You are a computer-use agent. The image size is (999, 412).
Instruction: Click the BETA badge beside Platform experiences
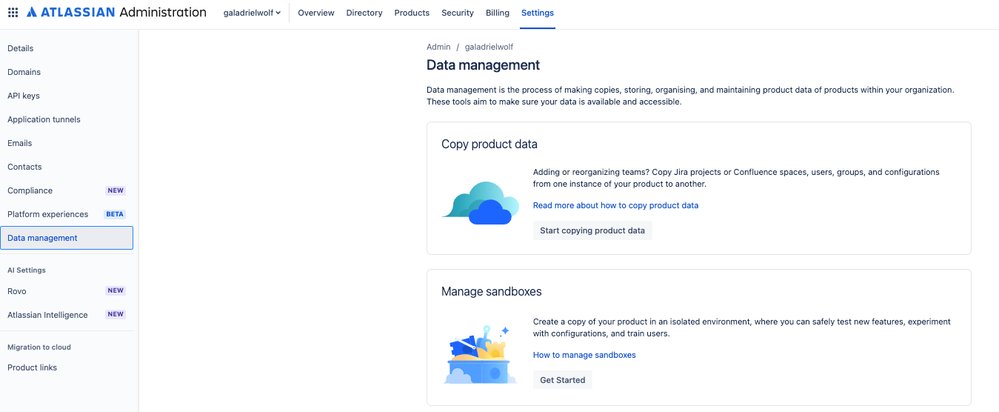(115, 214)
